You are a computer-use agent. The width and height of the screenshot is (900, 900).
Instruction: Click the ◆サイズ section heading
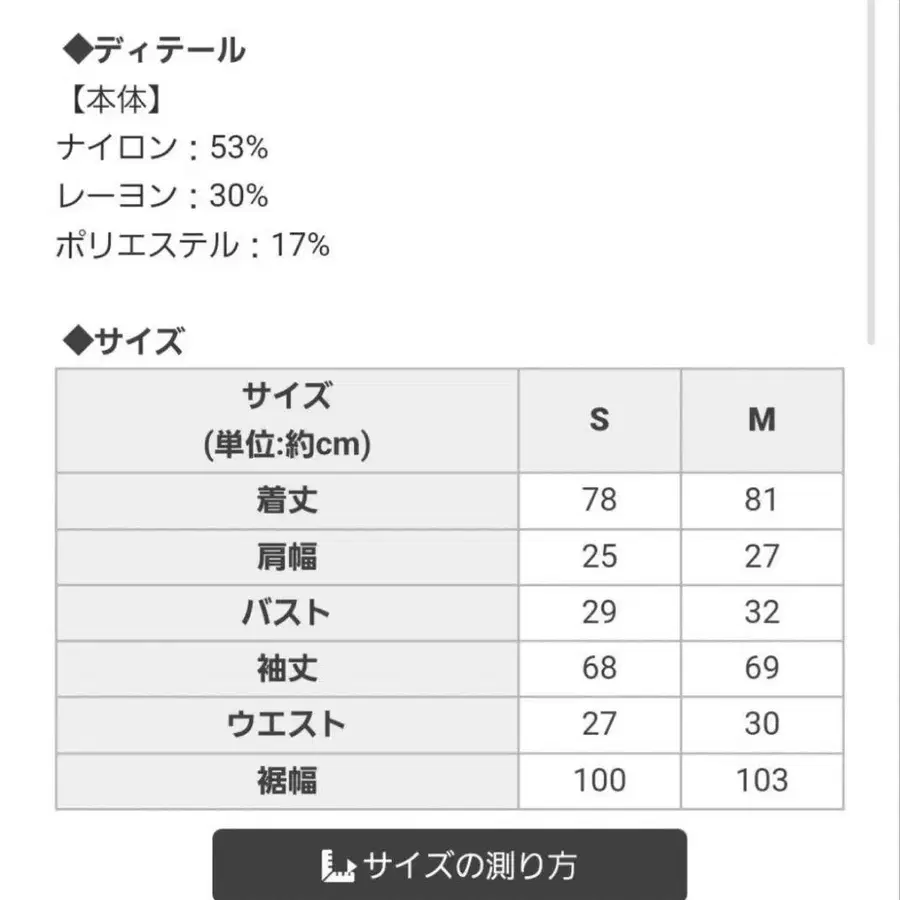[x=123, y=343]
